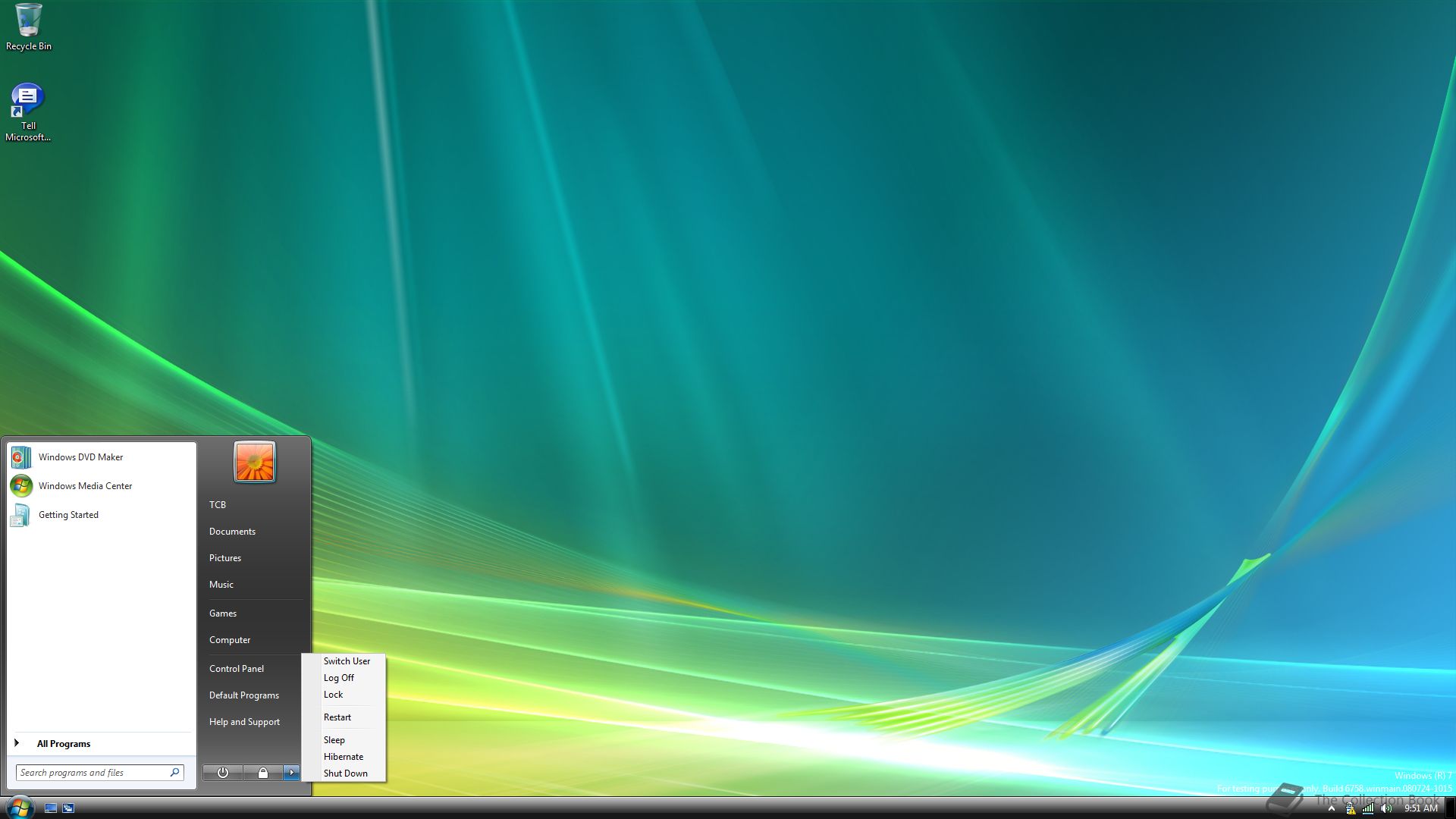Click the security warning tray icon
This screenshot has height=819, width=1456.
tap(1350, 808)
